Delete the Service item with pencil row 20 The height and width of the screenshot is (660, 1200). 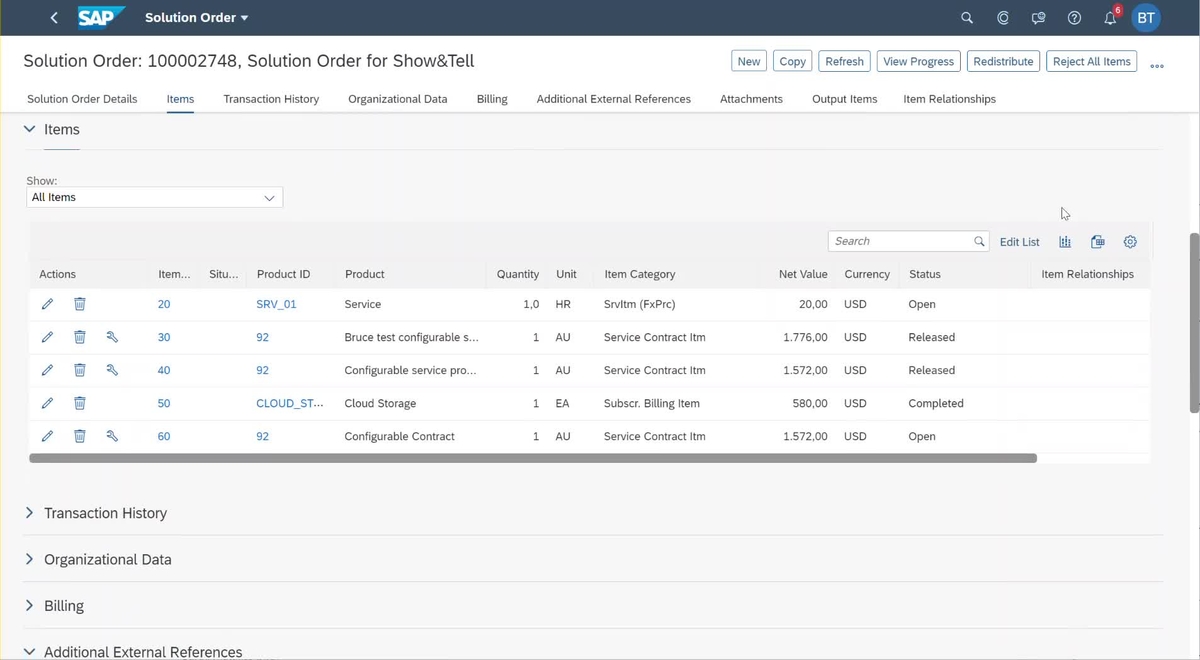79,303
